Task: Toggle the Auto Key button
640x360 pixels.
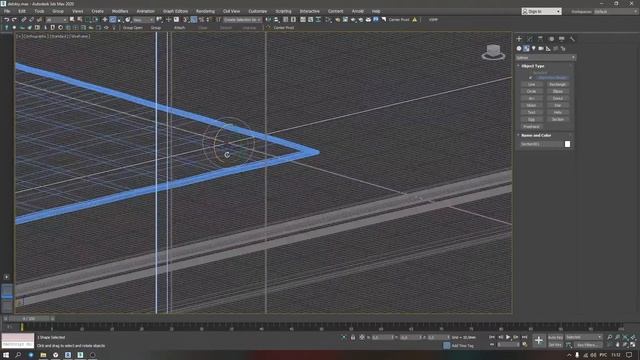Action: click(x=556, y=337)
